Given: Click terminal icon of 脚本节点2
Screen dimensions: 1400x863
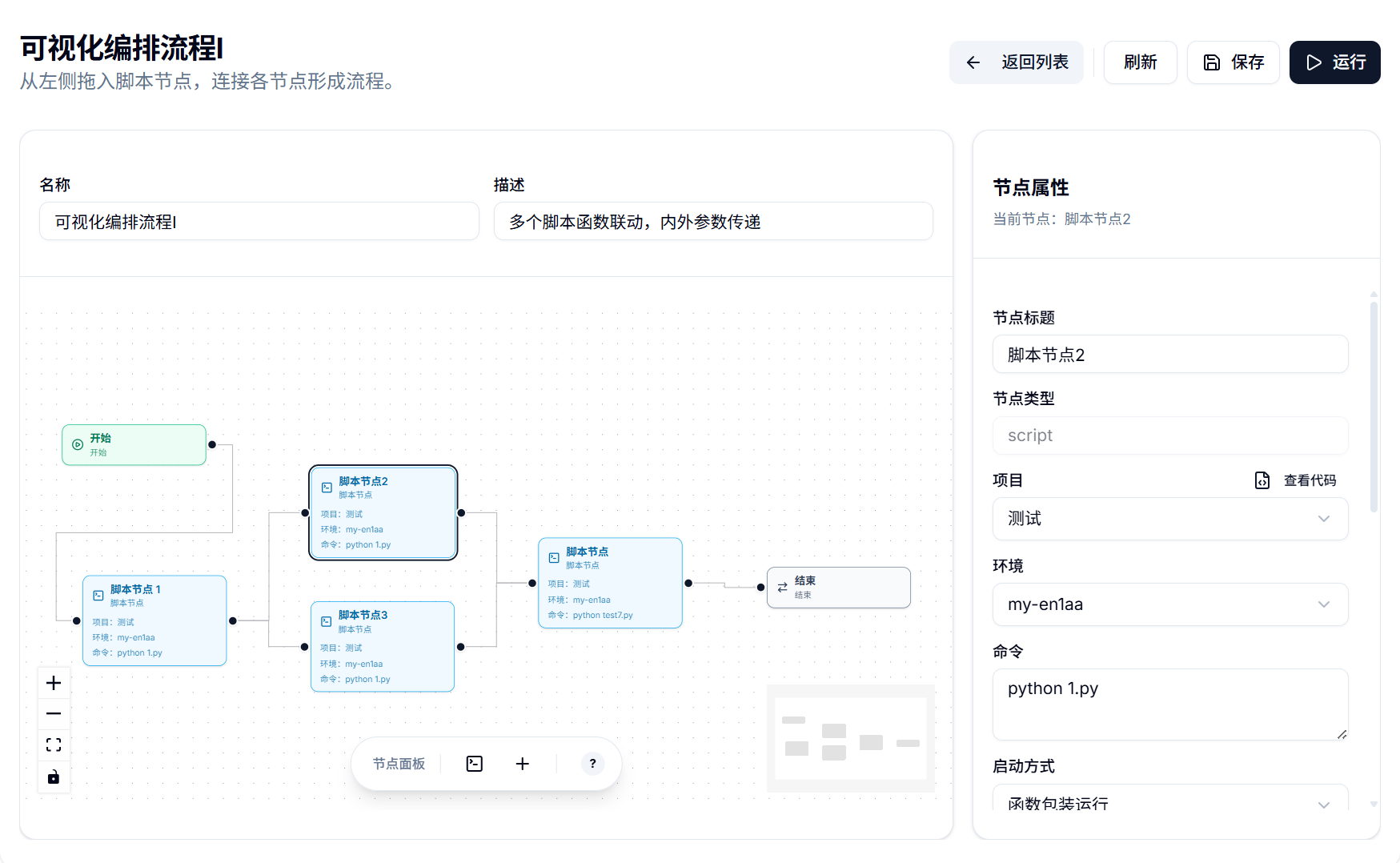Looking at the screenshot, I should 327,488.
